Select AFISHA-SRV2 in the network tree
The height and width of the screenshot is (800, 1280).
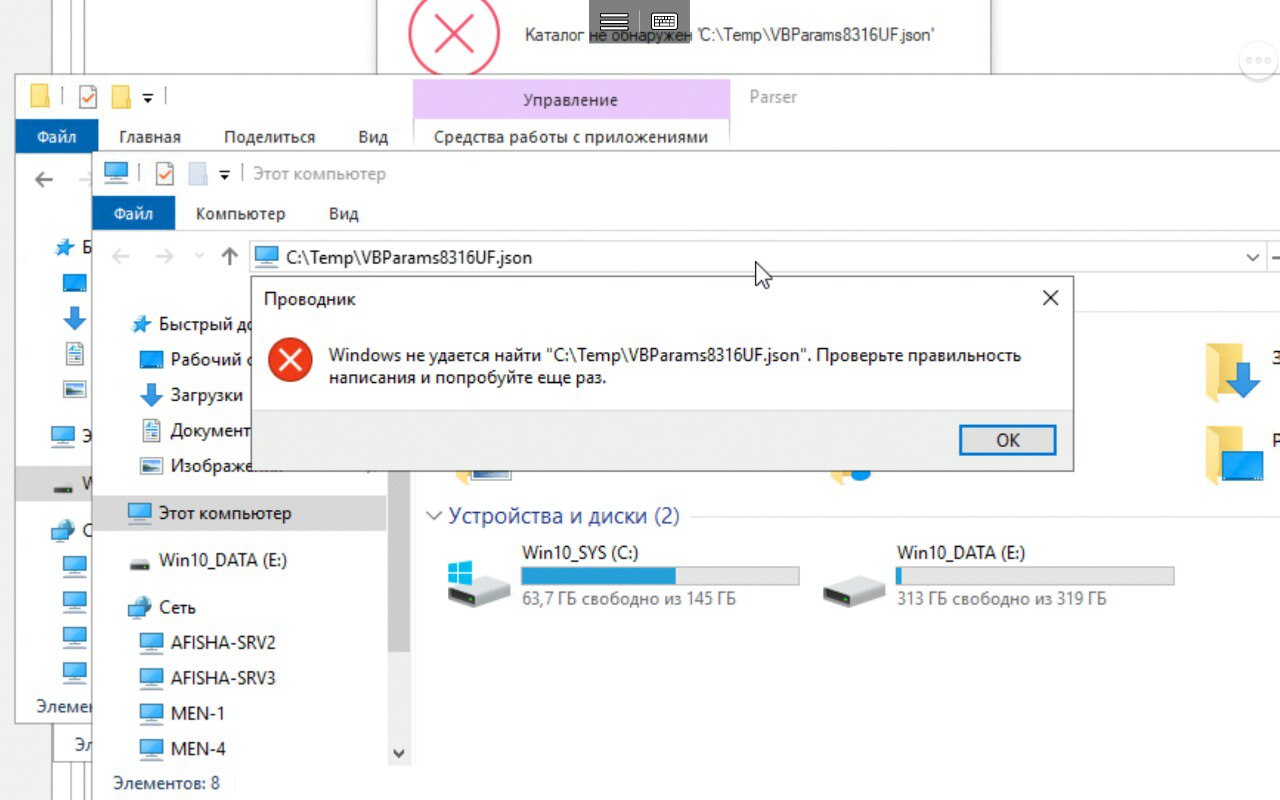click(x=223, y=642)
